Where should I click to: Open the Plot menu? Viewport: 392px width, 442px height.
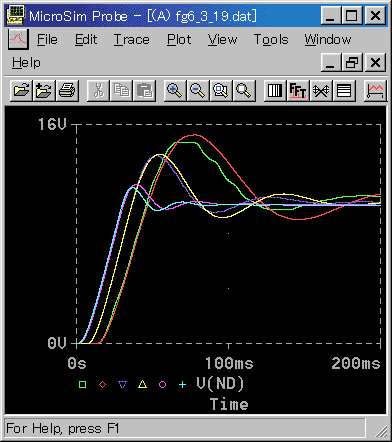tap(179, 40)
